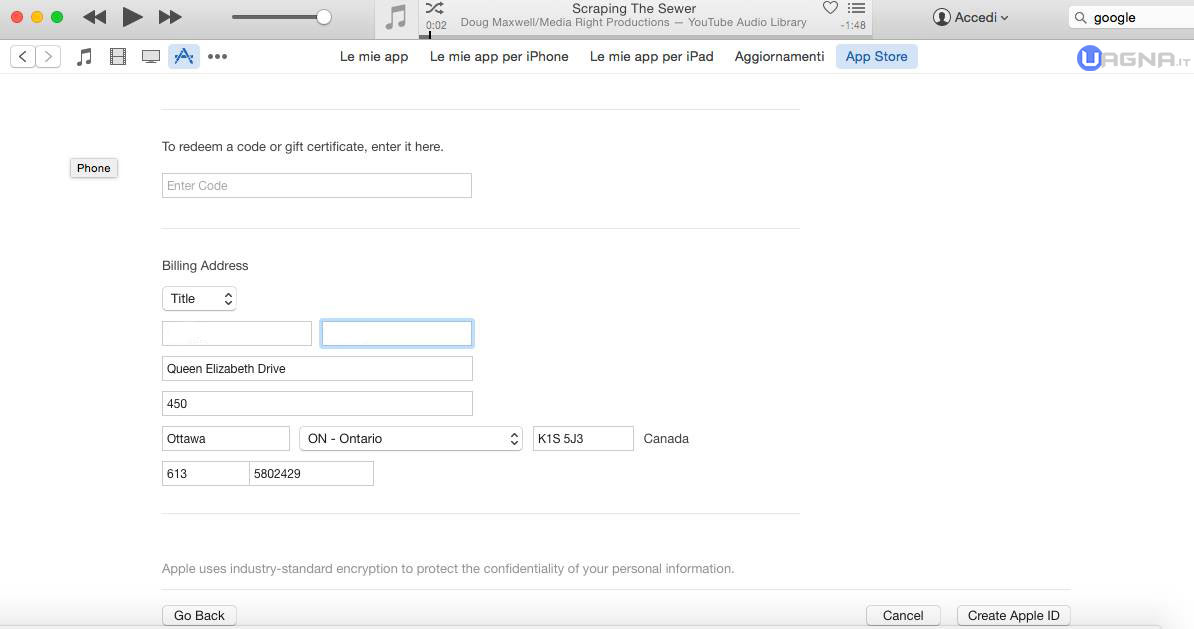Skip forward with the fast-forward control

tap(170, 16)
